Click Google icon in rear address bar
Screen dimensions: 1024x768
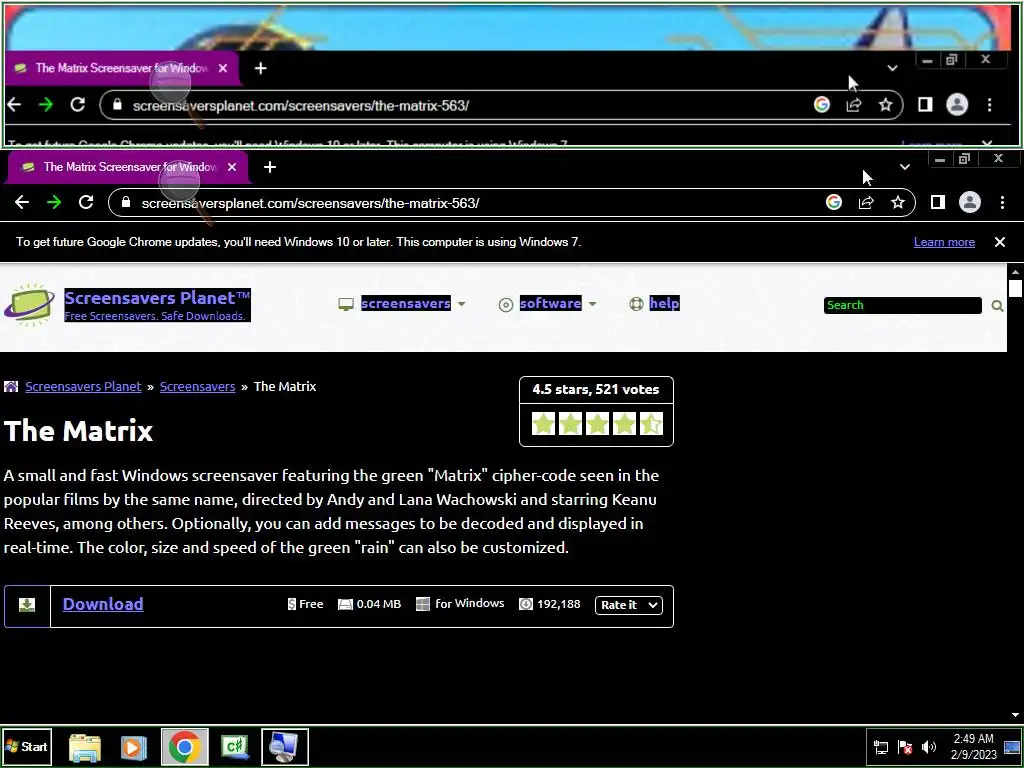(x=822, y=104)
